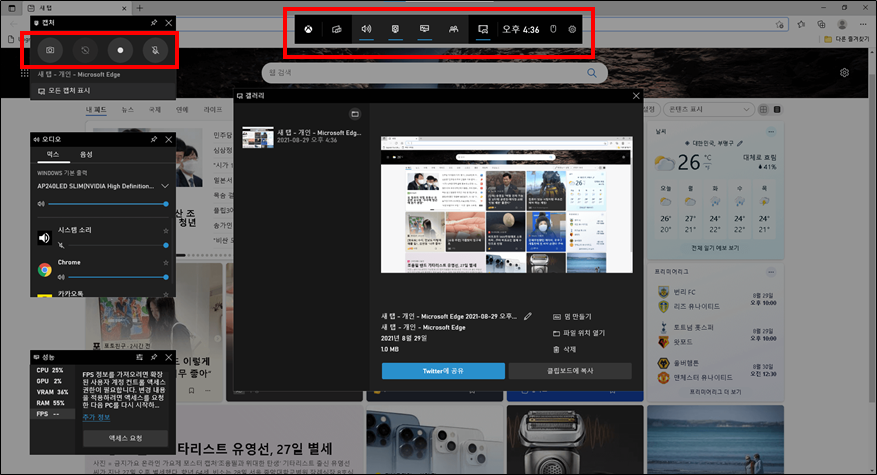Select the 뉴스 feed tab in Edge
Image resolution: width=877 pixels, height=475 pixels.
128,110
